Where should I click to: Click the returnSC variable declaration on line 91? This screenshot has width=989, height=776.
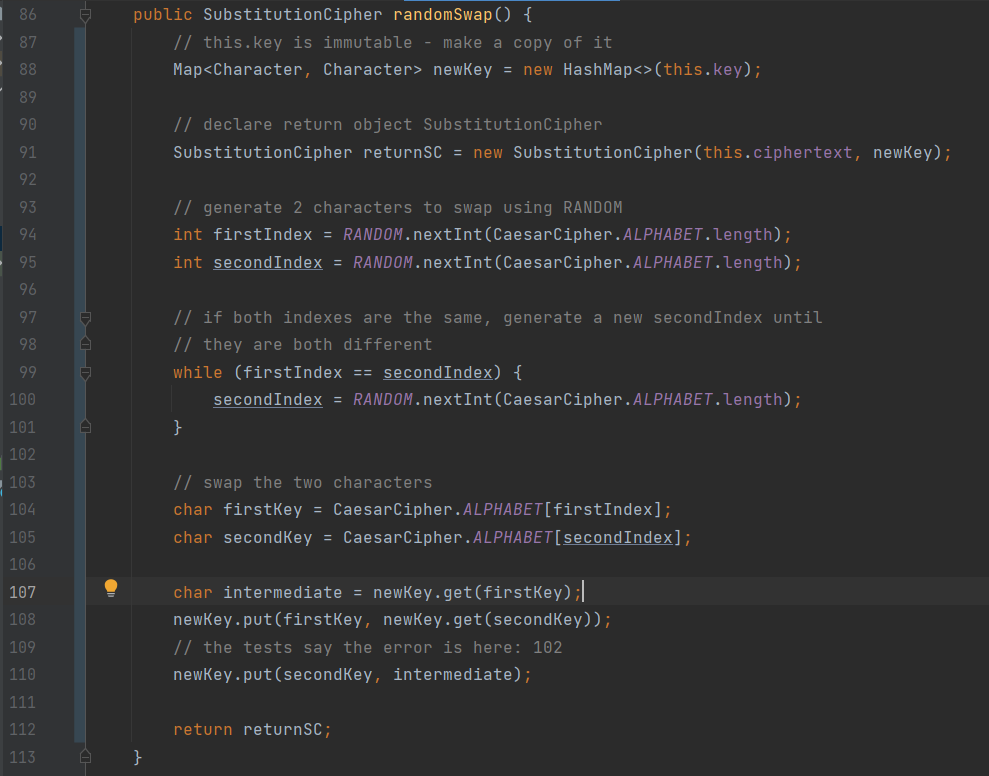(x=402, y=153)
